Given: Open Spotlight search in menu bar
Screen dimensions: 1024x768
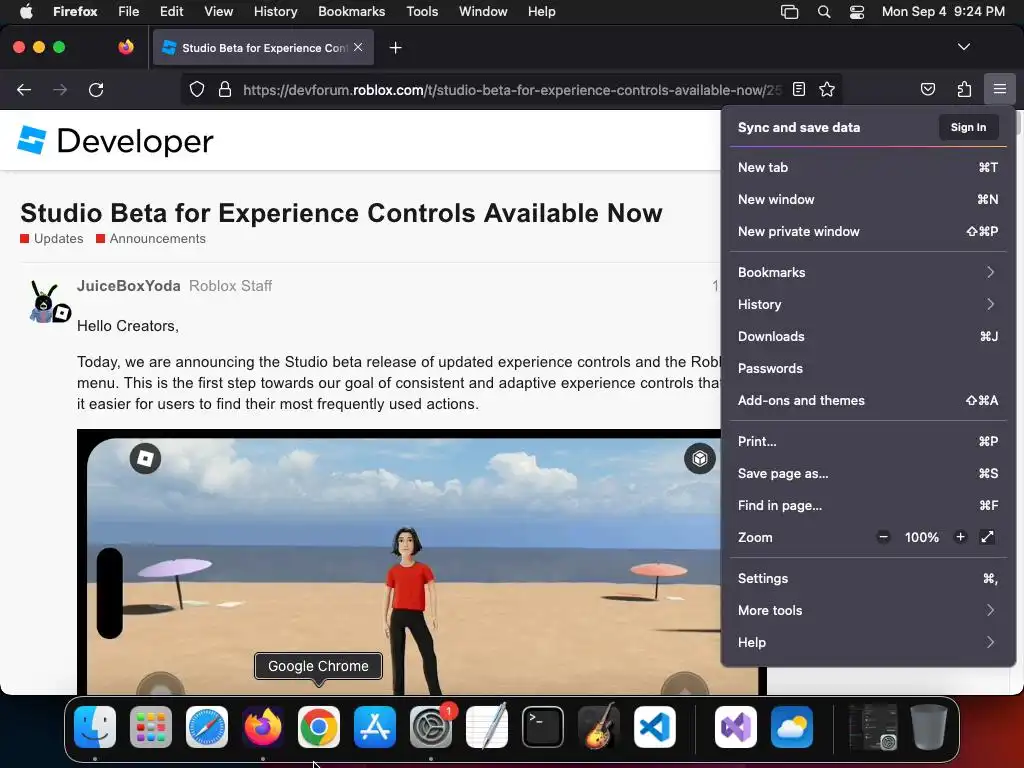Looking at the screenshot, I should [824, 12].
